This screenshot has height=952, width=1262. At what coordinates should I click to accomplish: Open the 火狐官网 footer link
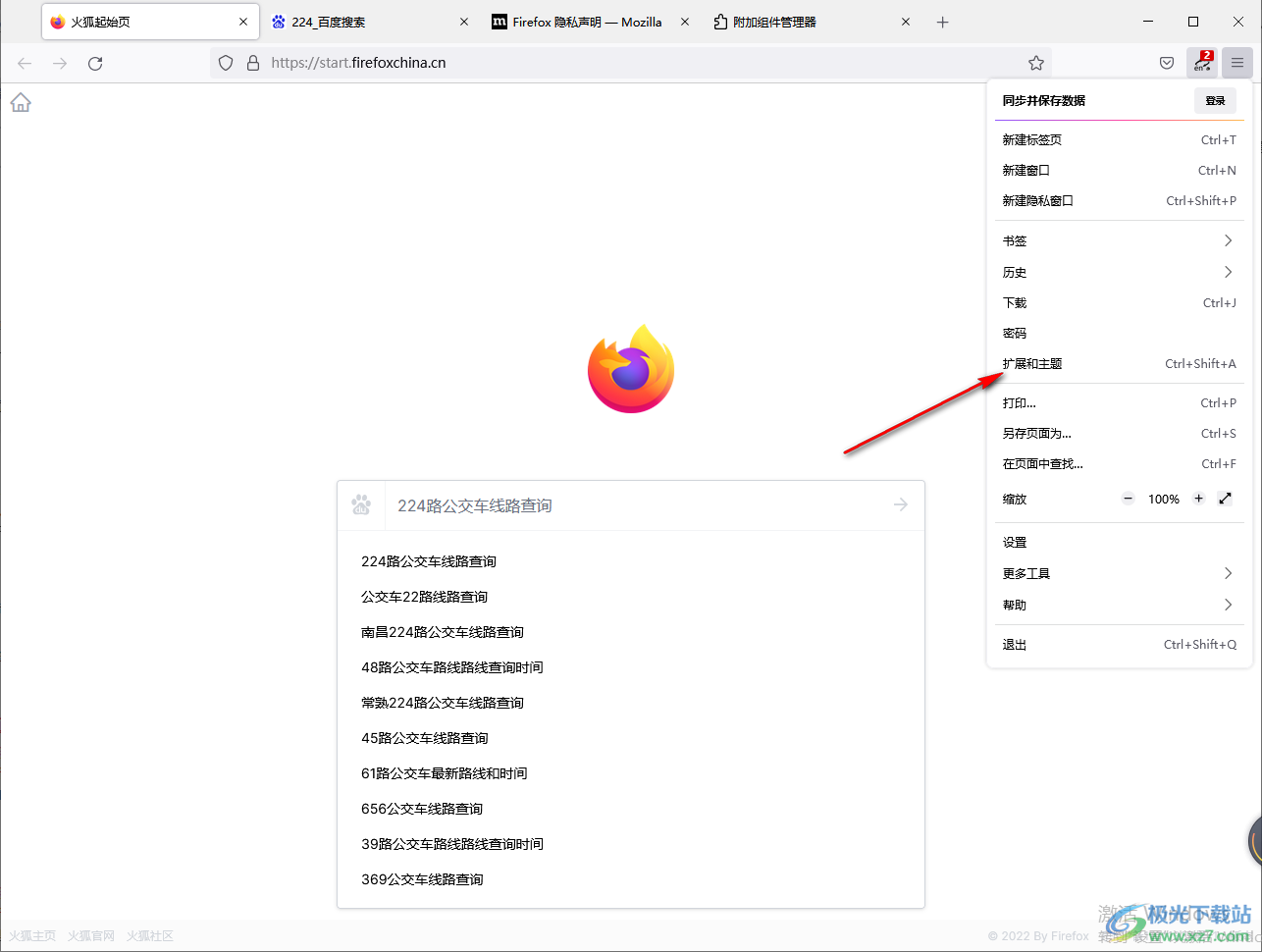coord(91,936)
